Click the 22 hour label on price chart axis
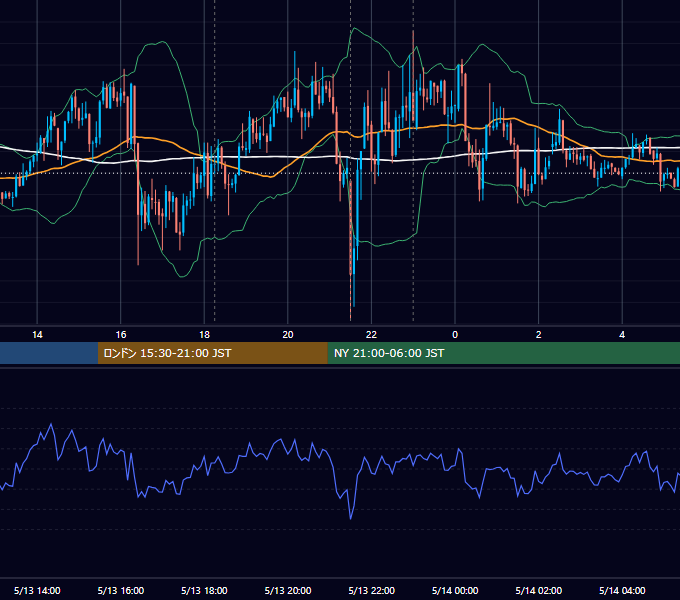 pyautogui.click(x=371, y=335)
